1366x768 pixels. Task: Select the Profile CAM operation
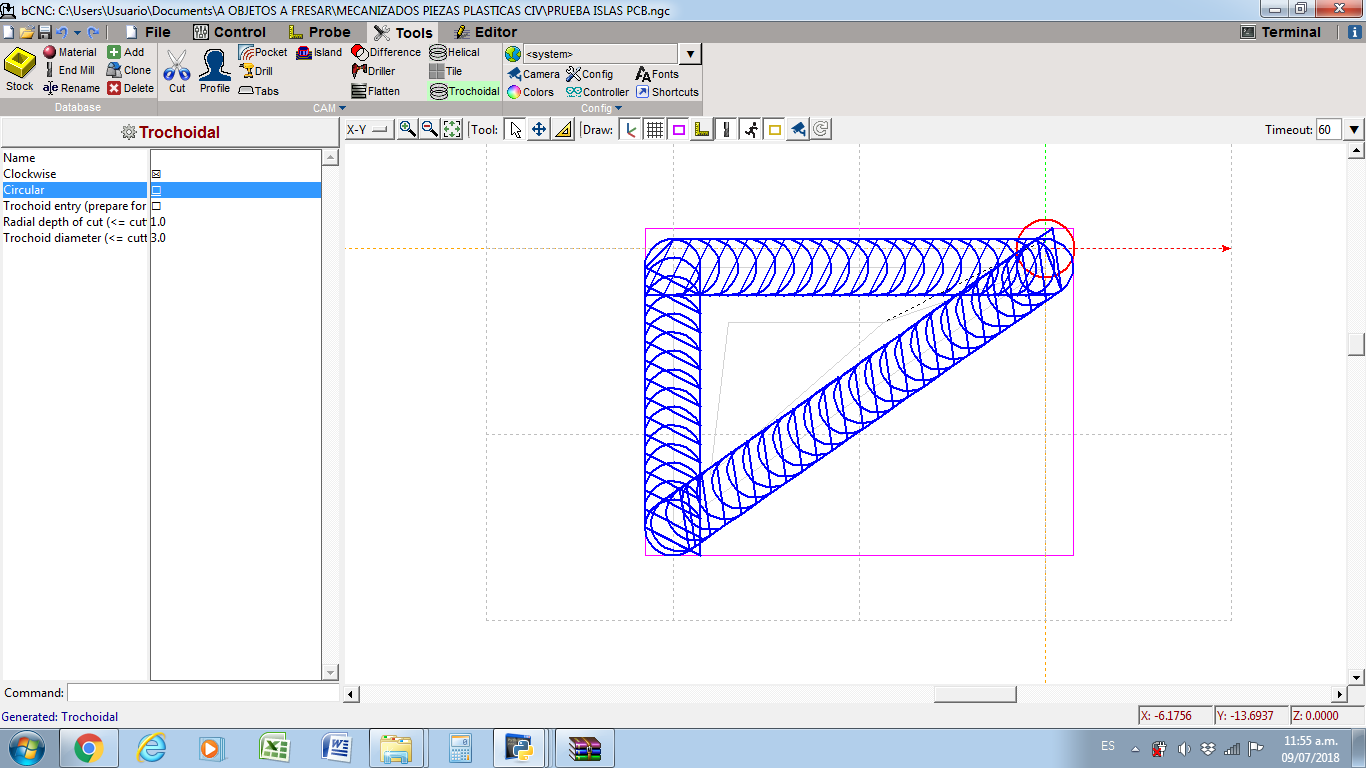tap(215, 70)
